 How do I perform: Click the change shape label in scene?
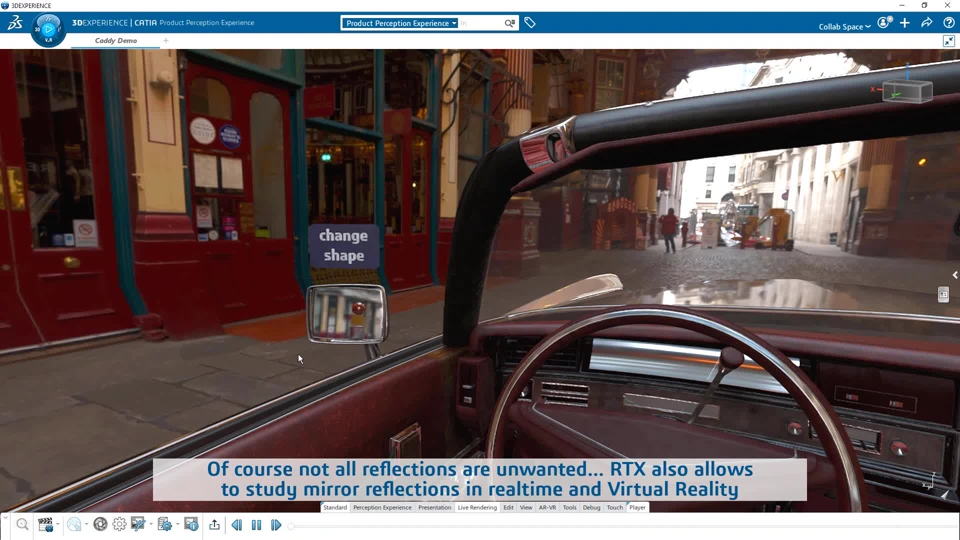click(x=343, y=246)
